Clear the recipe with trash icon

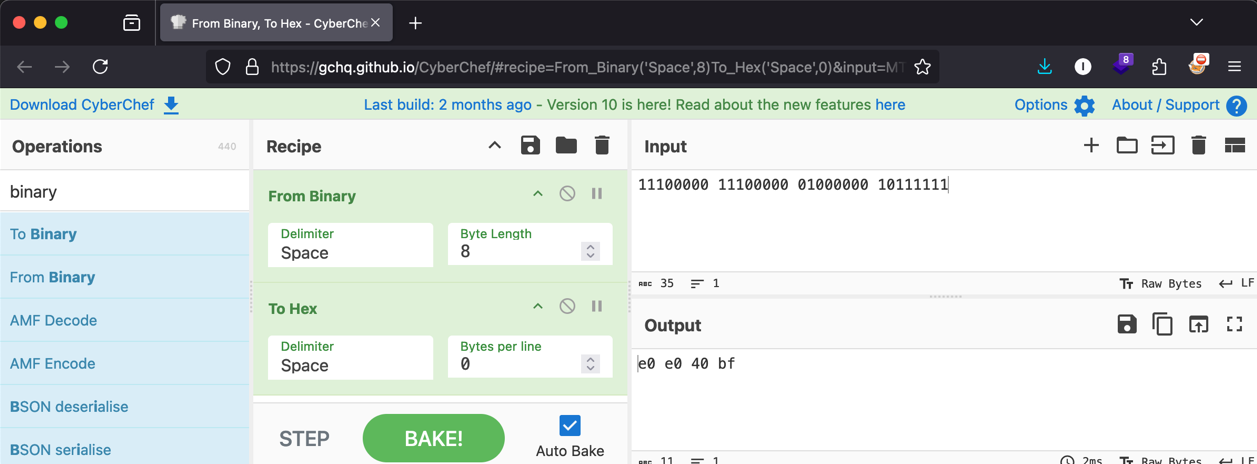tap(602, 146)
